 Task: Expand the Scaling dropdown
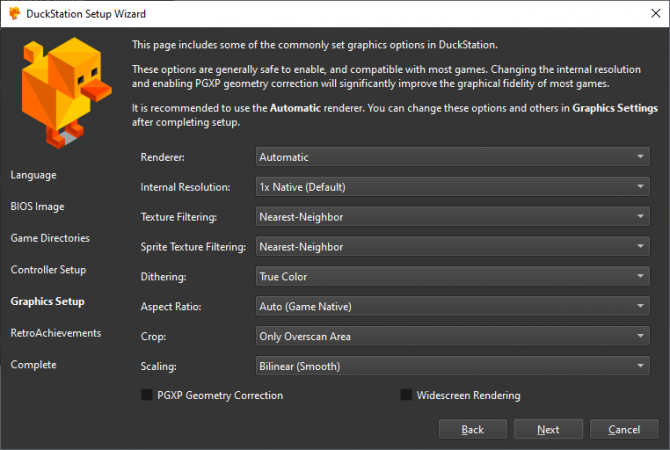[x=452, y=366]
